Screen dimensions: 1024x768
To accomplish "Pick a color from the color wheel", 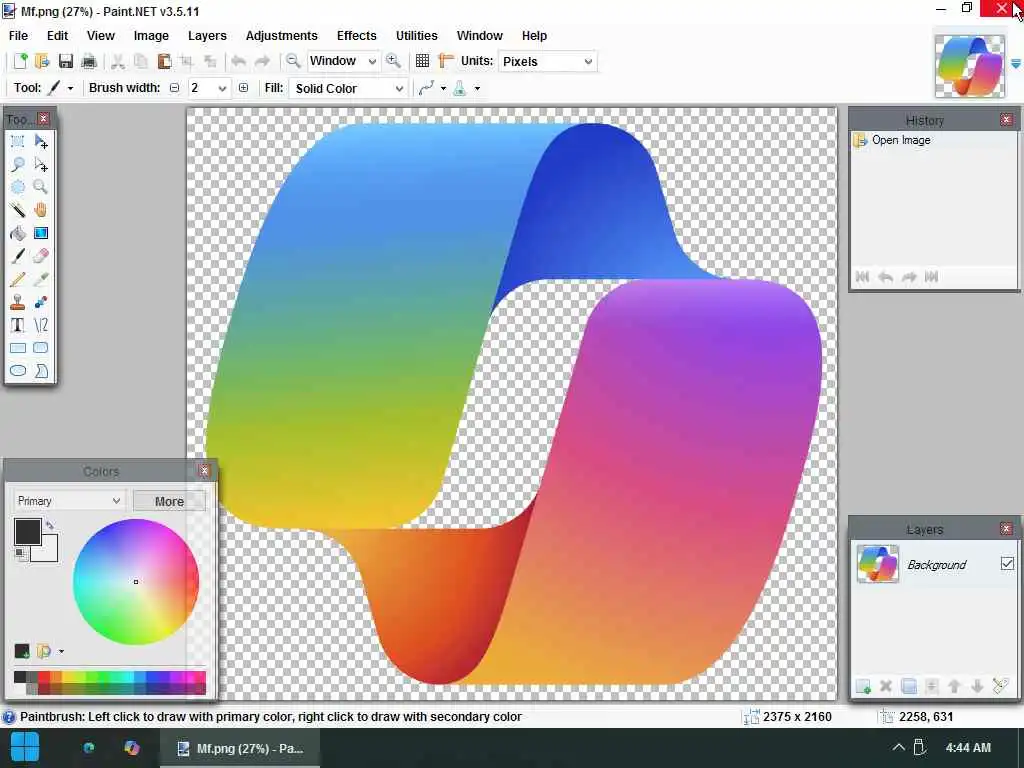I will 136,582.
